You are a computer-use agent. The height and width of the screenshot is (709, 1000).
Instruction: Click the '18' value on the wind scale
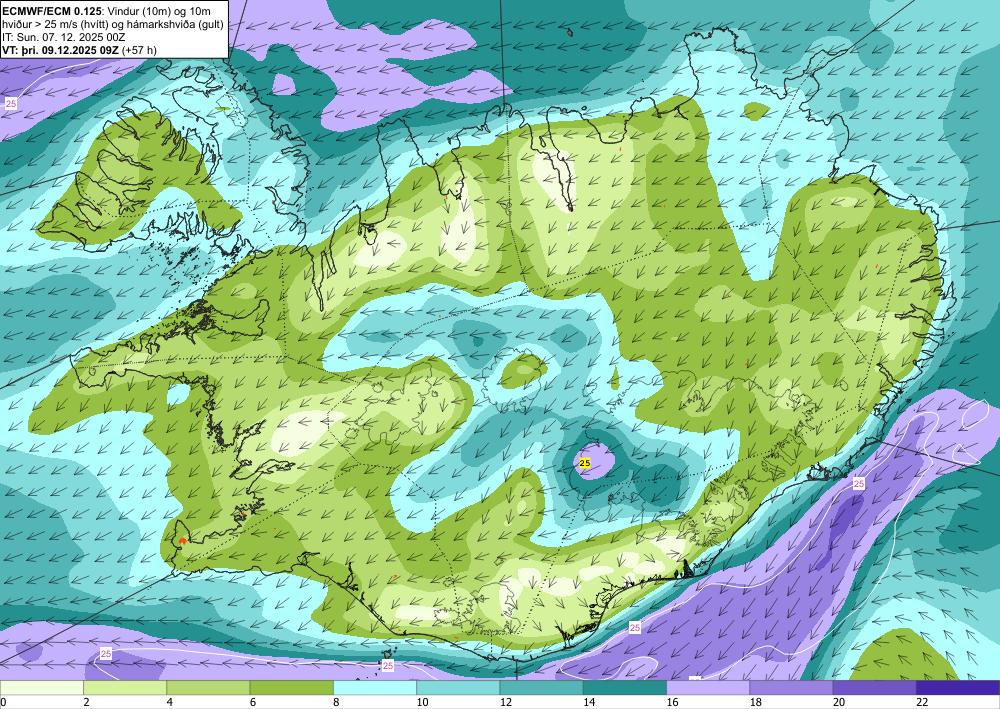coord(756,702)
